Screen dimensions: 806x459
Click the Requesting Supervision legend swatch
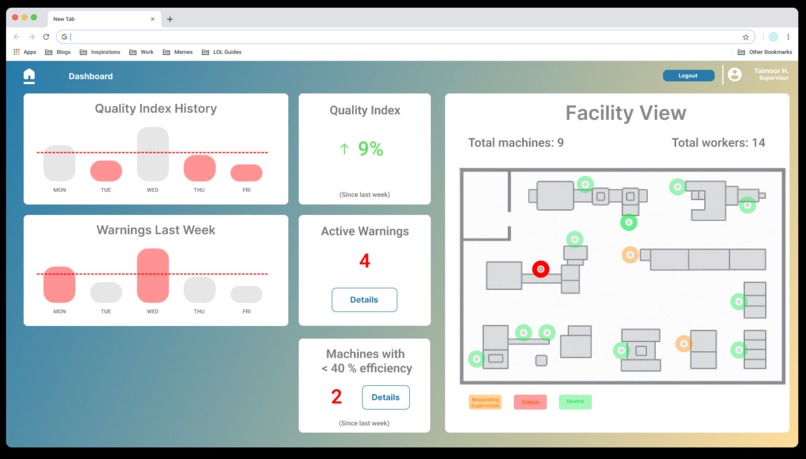click(485, 402)
